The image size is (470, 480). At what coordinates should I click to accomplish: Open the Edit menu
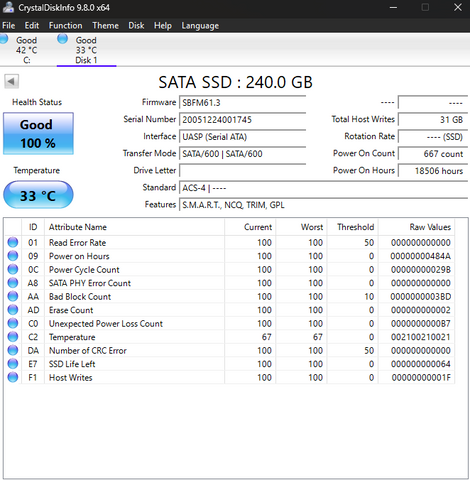point(32,25)
